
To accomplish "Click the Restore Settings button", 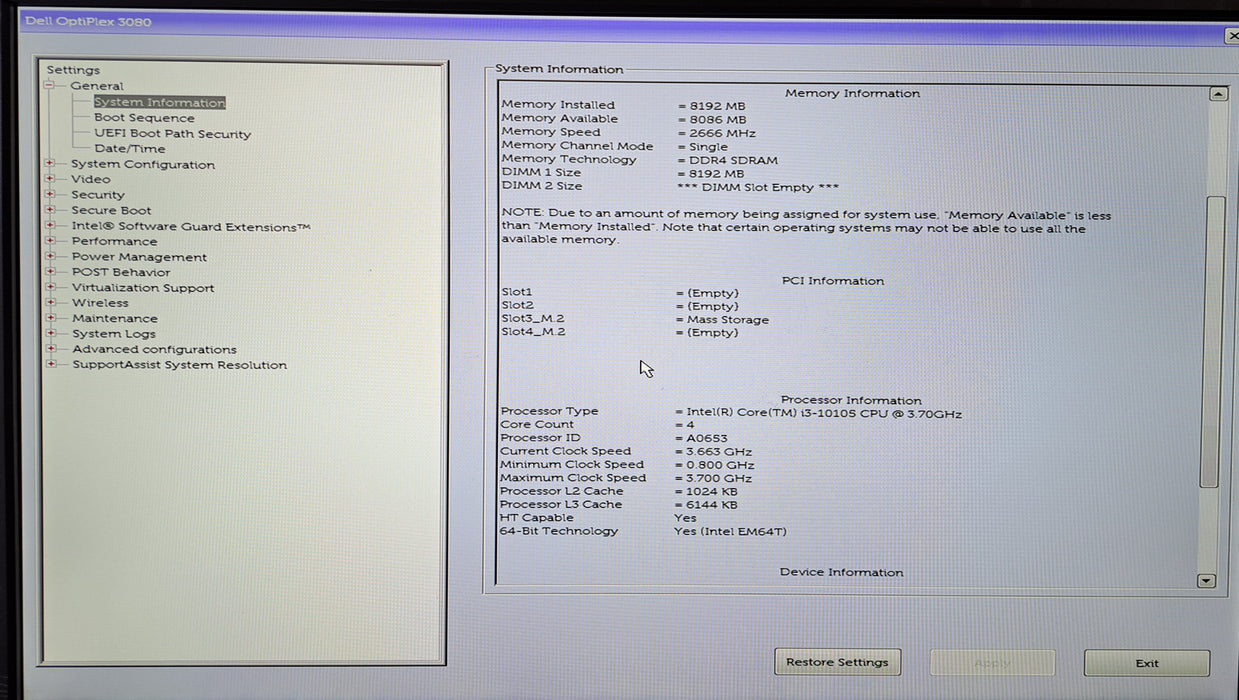I will [837, 662].
